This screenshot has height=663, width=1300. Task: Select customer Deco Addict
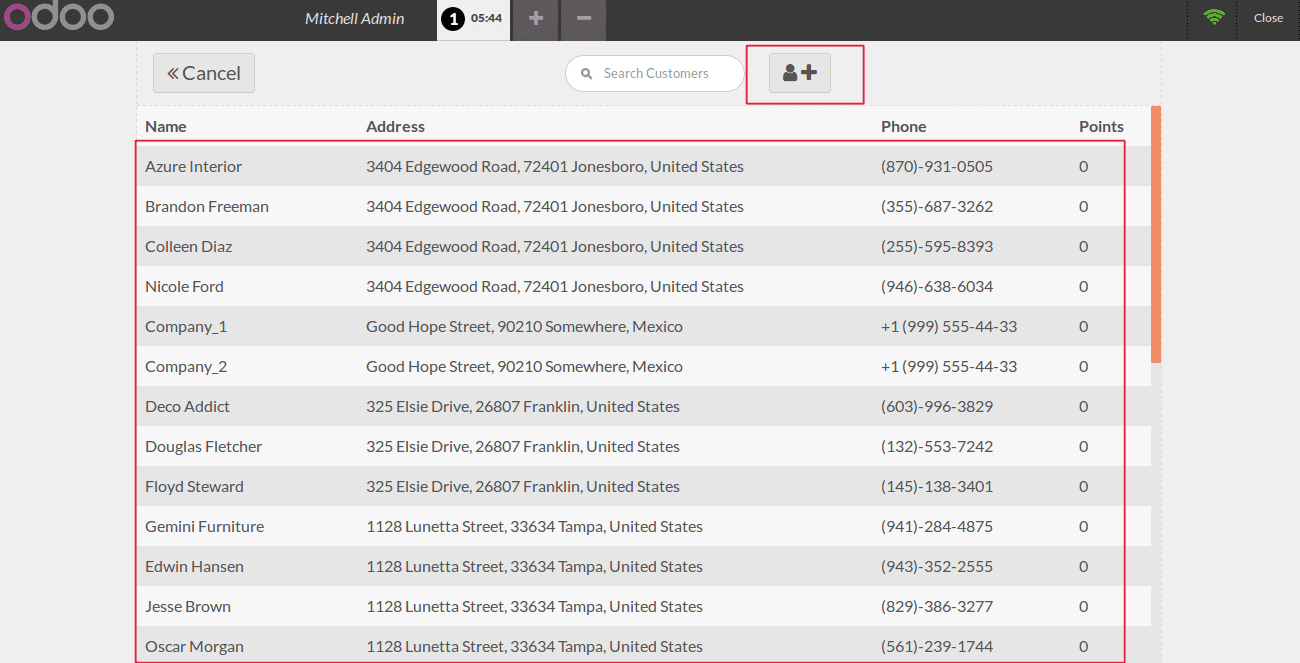click(x=643, y=406)
